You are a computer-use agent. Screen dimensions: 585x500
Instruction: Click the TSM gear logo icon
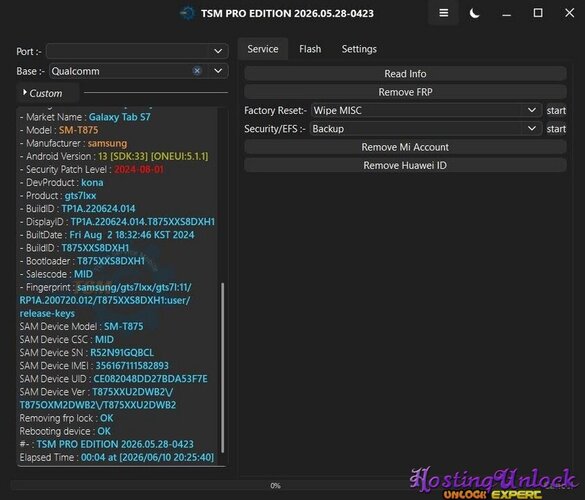pos(187,13)
